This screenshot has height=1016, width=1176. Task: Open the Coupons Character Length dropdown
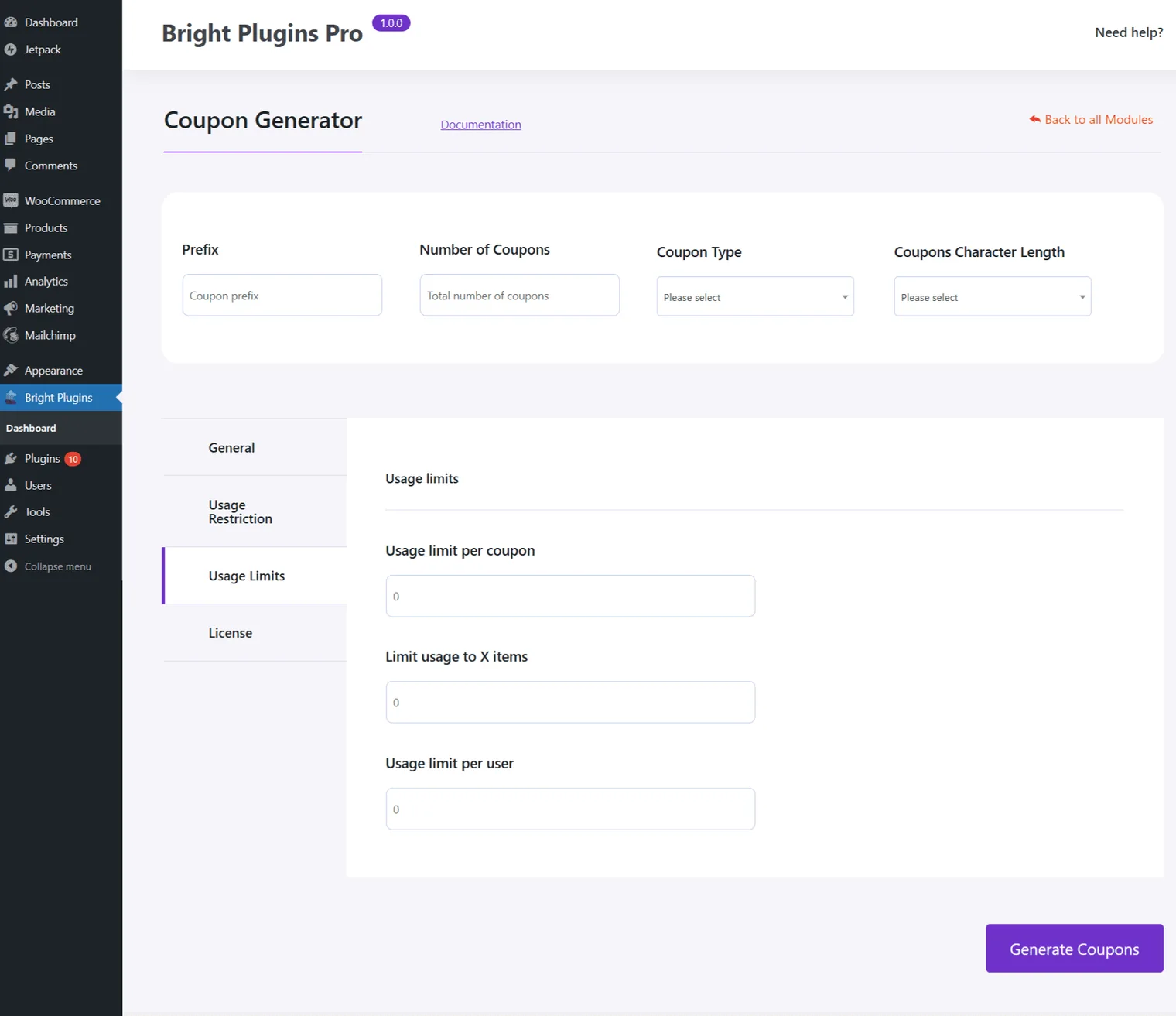click(x=993, y=296)
